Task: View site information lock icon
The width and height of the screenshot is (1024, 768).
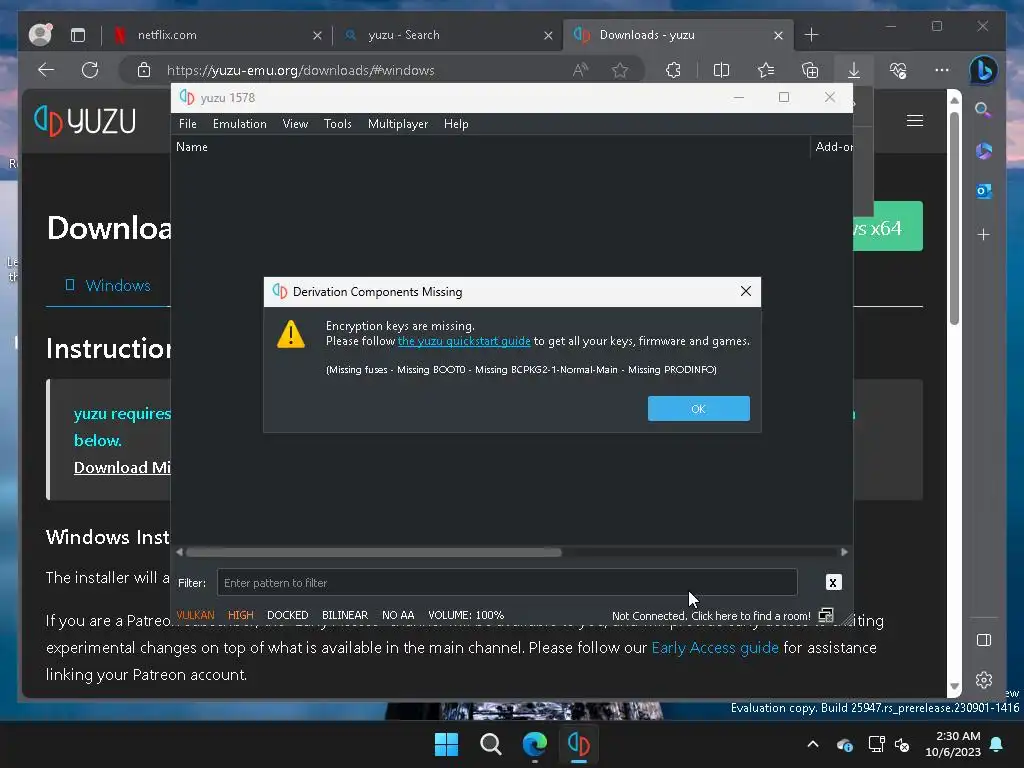Action: click(x=144, y=70)
